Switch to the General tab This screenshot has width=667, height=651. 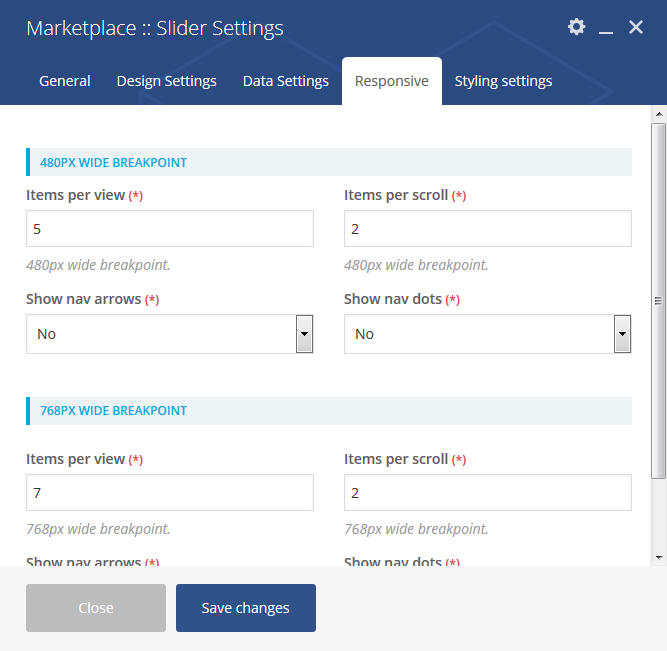coord(65,81)
